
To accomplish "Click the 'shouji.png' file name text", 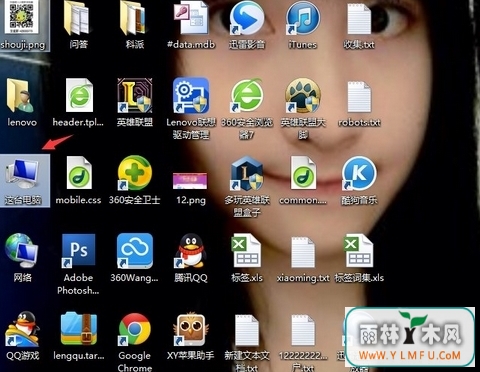I will (23, 44).
